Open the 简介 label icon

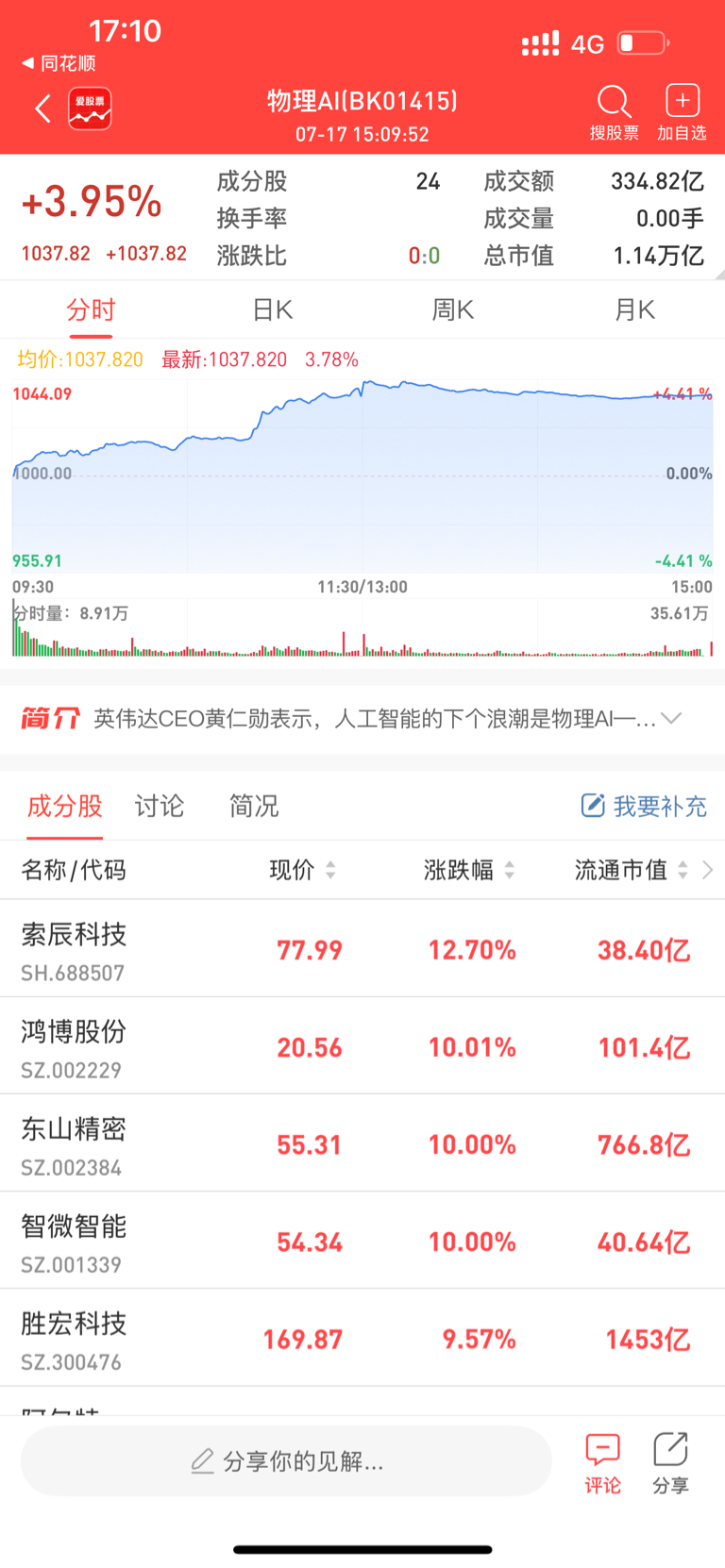pyautogui.click(x=51, y=719)
